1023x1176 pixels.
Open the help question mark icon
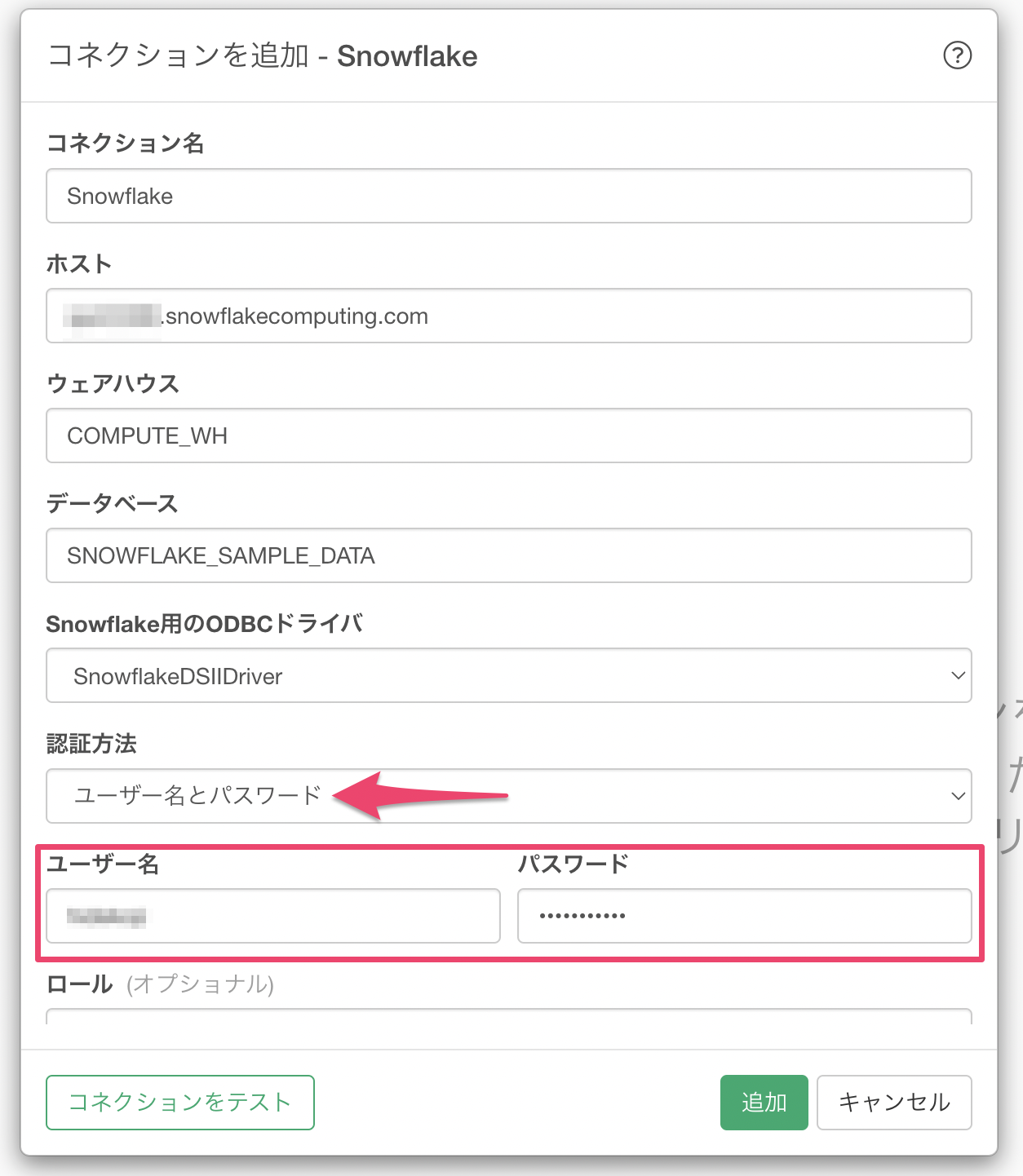pos(957,55)
